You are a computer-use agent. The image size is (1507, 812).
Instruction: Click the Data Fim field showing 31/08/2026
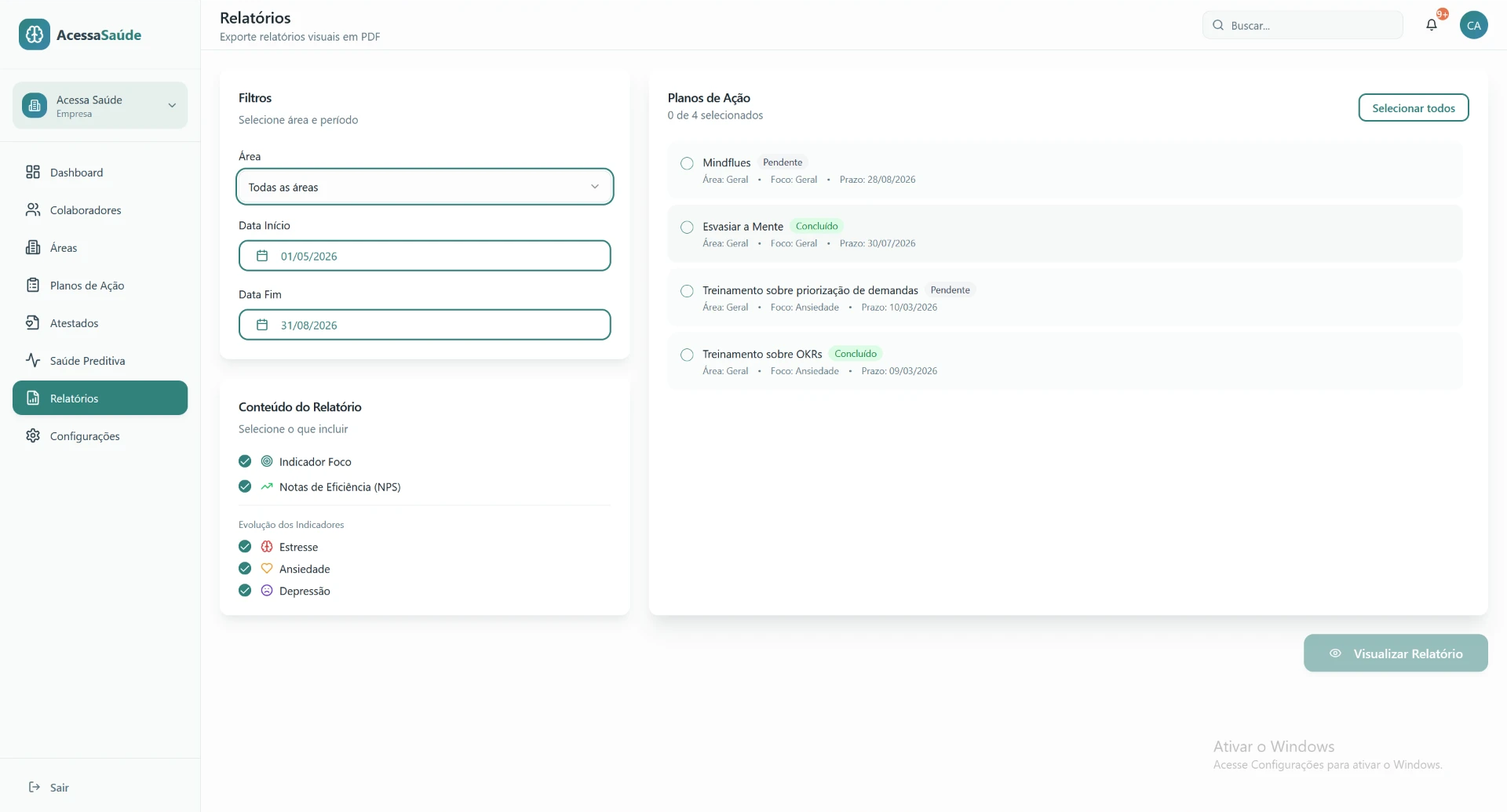point(425,325)
